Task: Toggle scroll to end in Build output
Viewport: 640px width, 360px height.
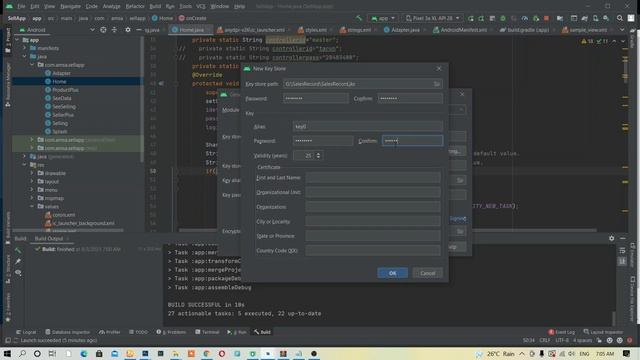Action: pos(622,261)
